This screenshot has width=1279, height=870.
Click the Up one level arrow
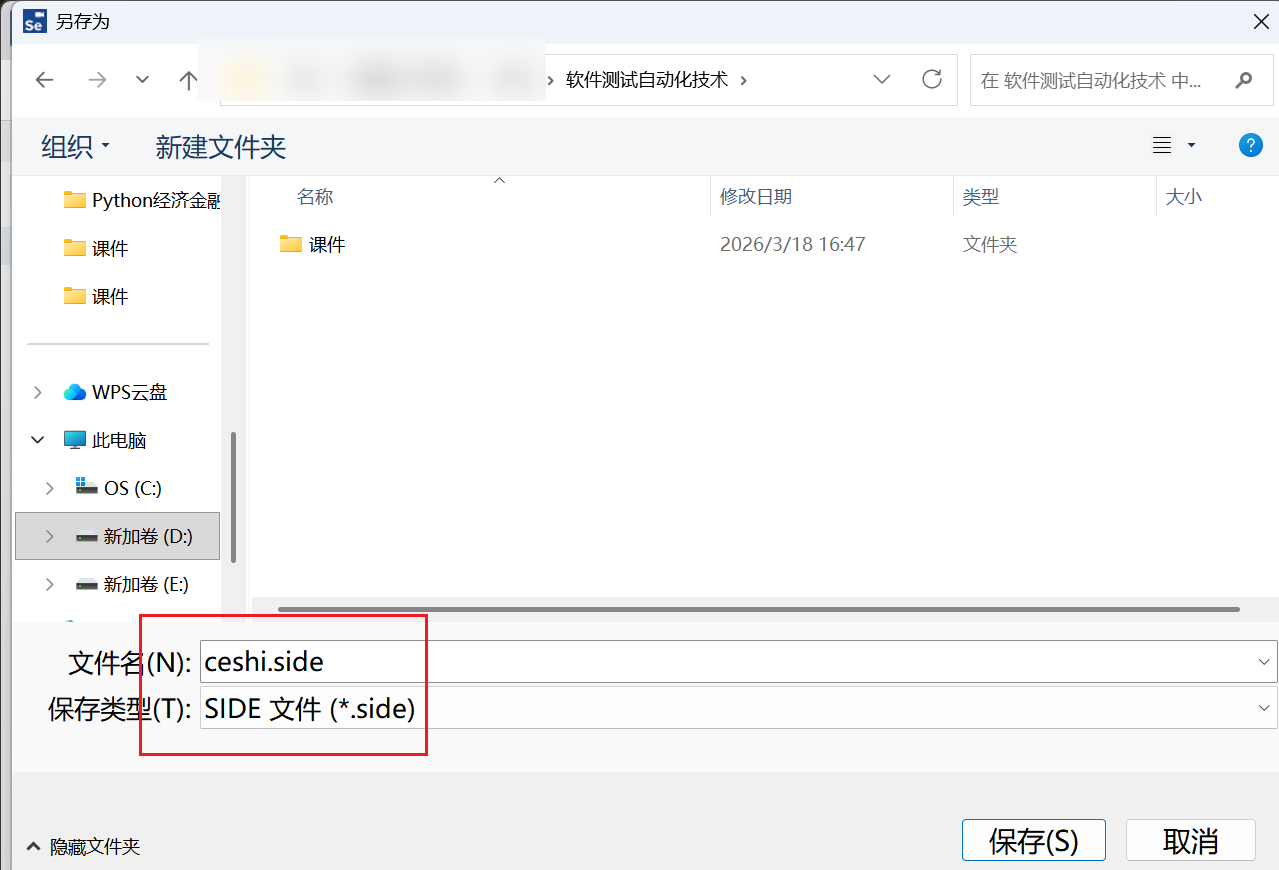(188, 80)
